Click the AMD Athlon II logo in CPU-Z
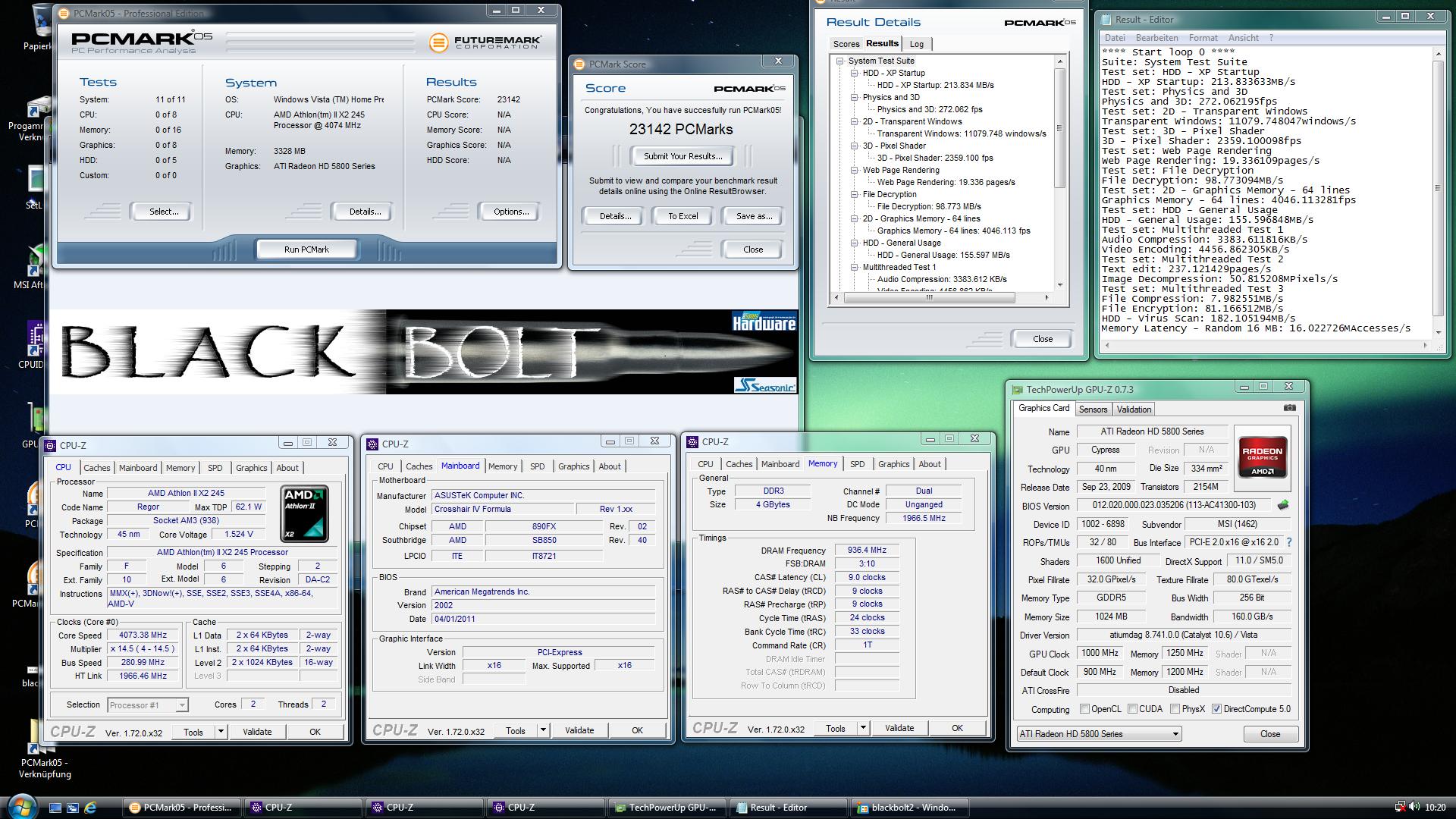This screenshot has width=1456, height=819. pos(304,514)
